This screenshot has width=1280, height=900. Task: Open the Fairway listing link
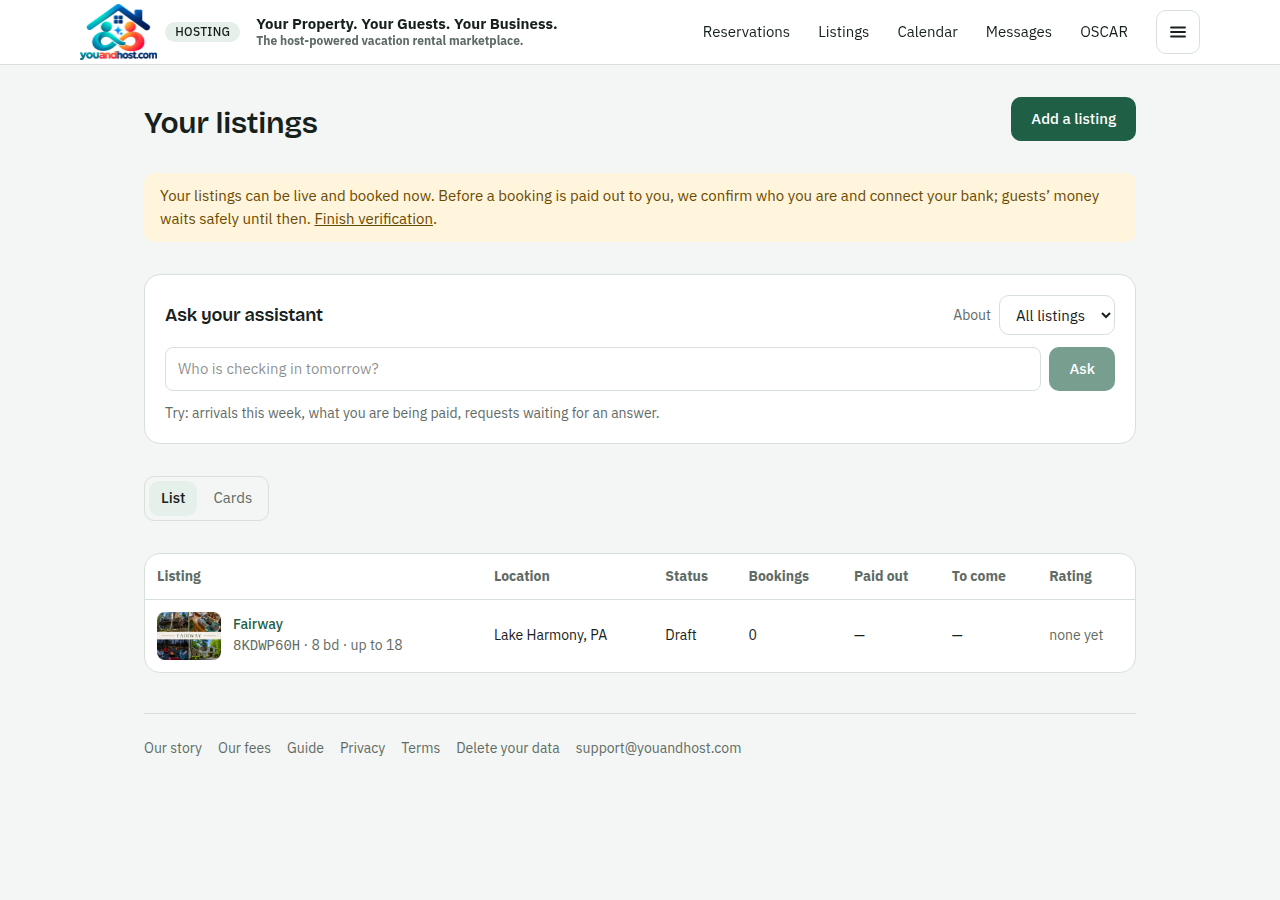pos(258,624)
